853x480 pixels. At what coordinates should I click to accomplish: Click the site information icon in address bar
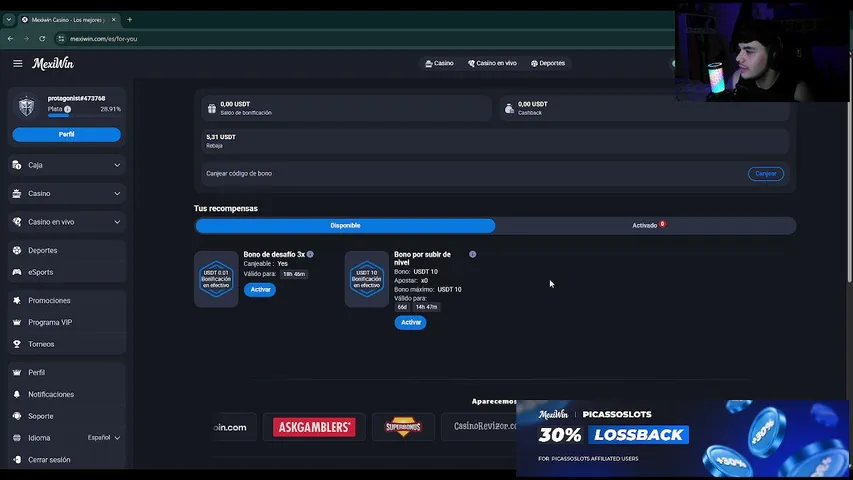tap(61, 39)
